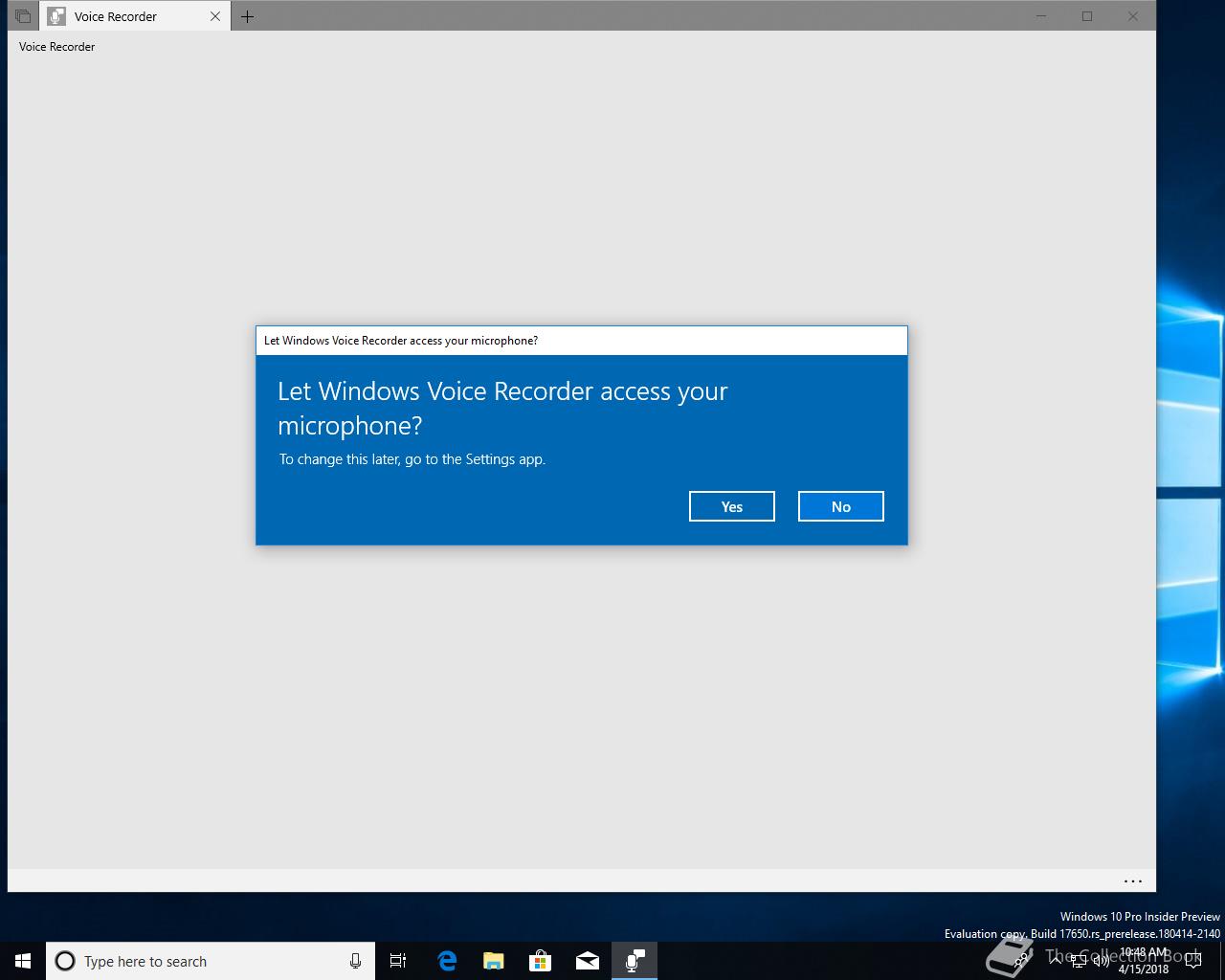
Task: Open Task View from taskbar
Action: [398, 961]
